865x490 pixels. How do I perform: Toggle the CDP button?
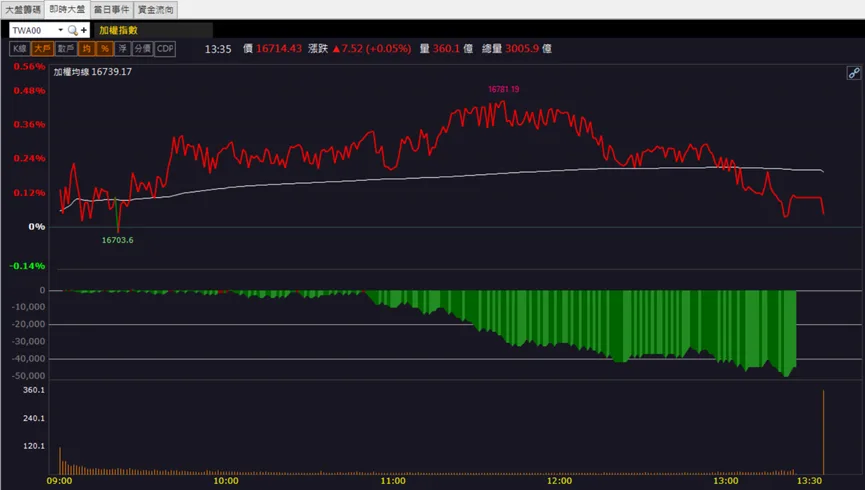pos(165,49)
